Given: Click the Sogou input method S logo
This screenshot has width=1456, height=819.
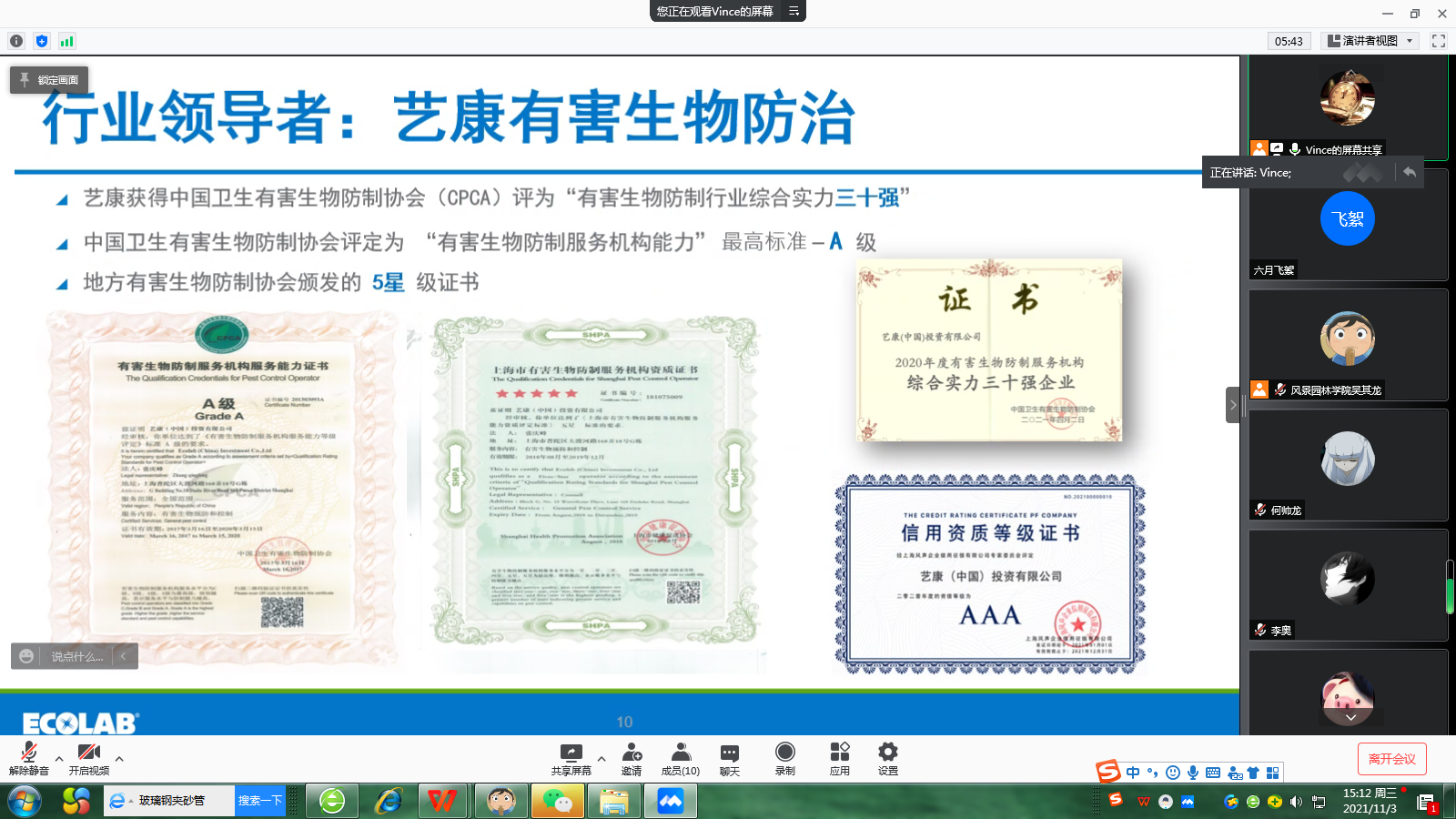Looking at the screenshot, I should click(1108, 772).
